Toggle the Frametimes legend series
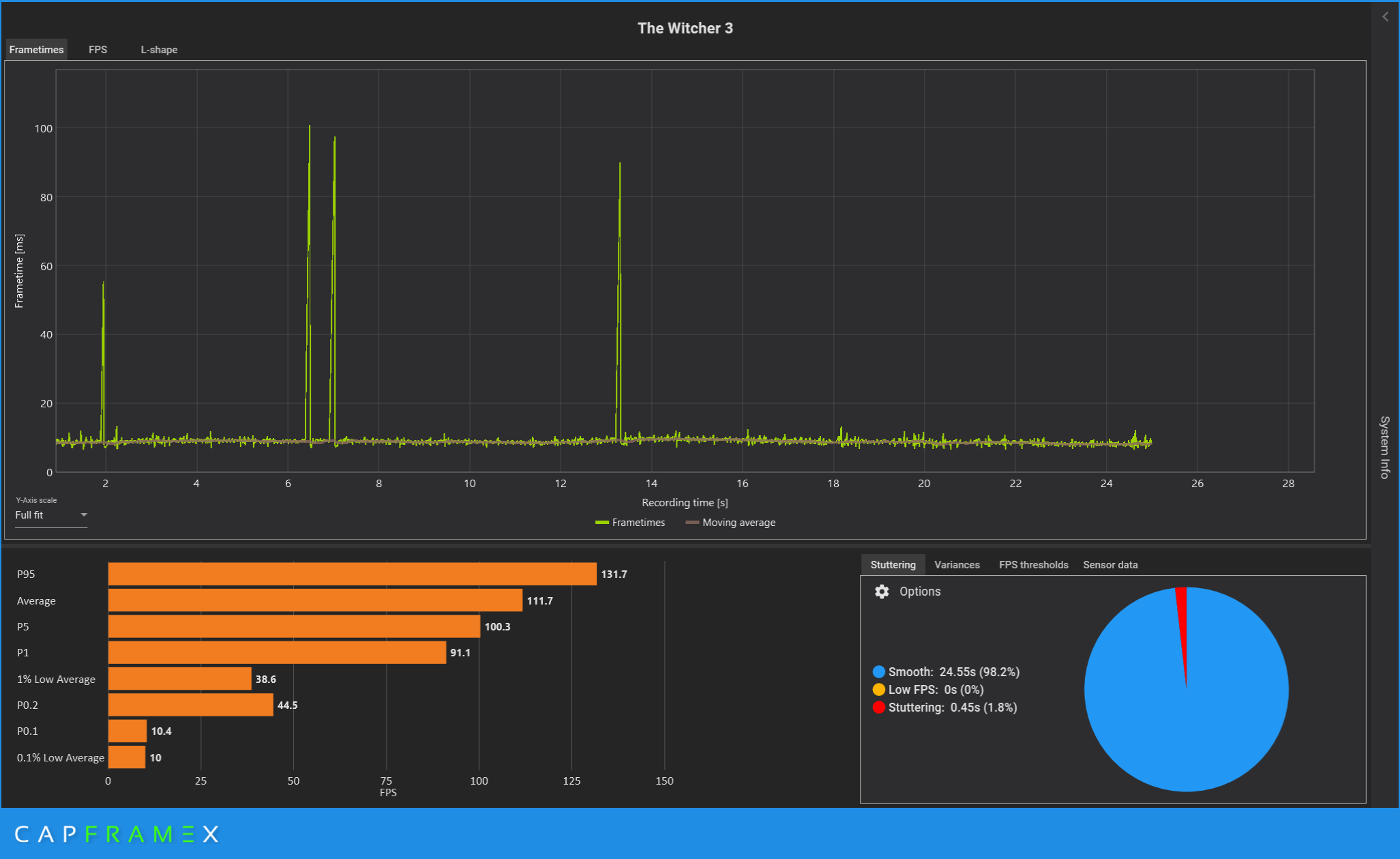1400x859 pixels. 630,523
